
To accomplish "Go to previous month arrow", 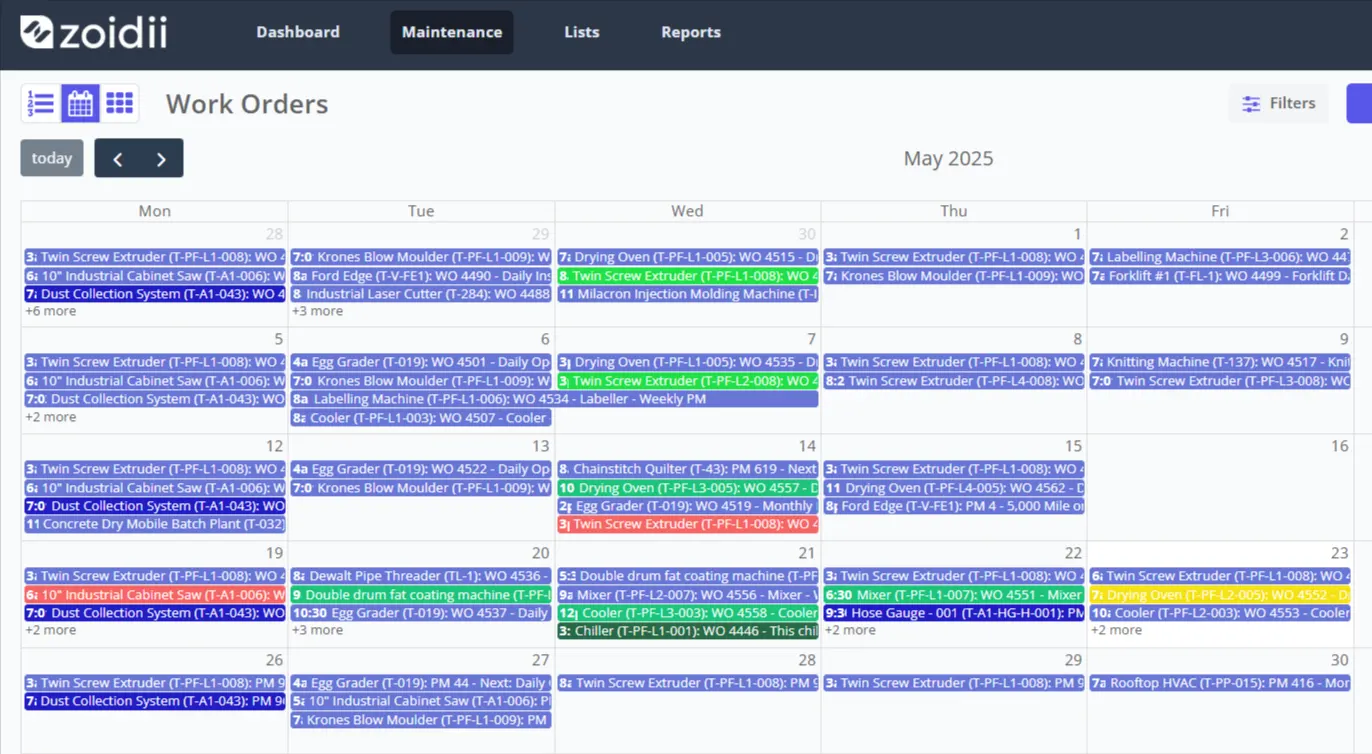I will (117, 158).
